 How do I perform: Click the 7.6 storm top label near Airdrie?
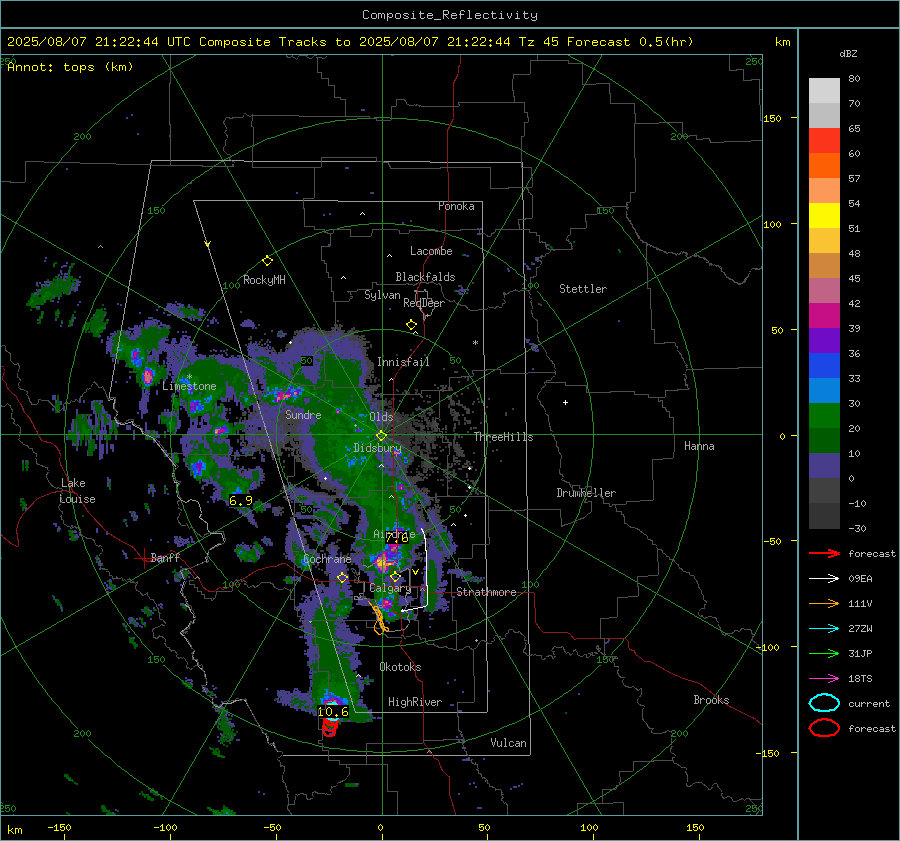tap(397, 538)
